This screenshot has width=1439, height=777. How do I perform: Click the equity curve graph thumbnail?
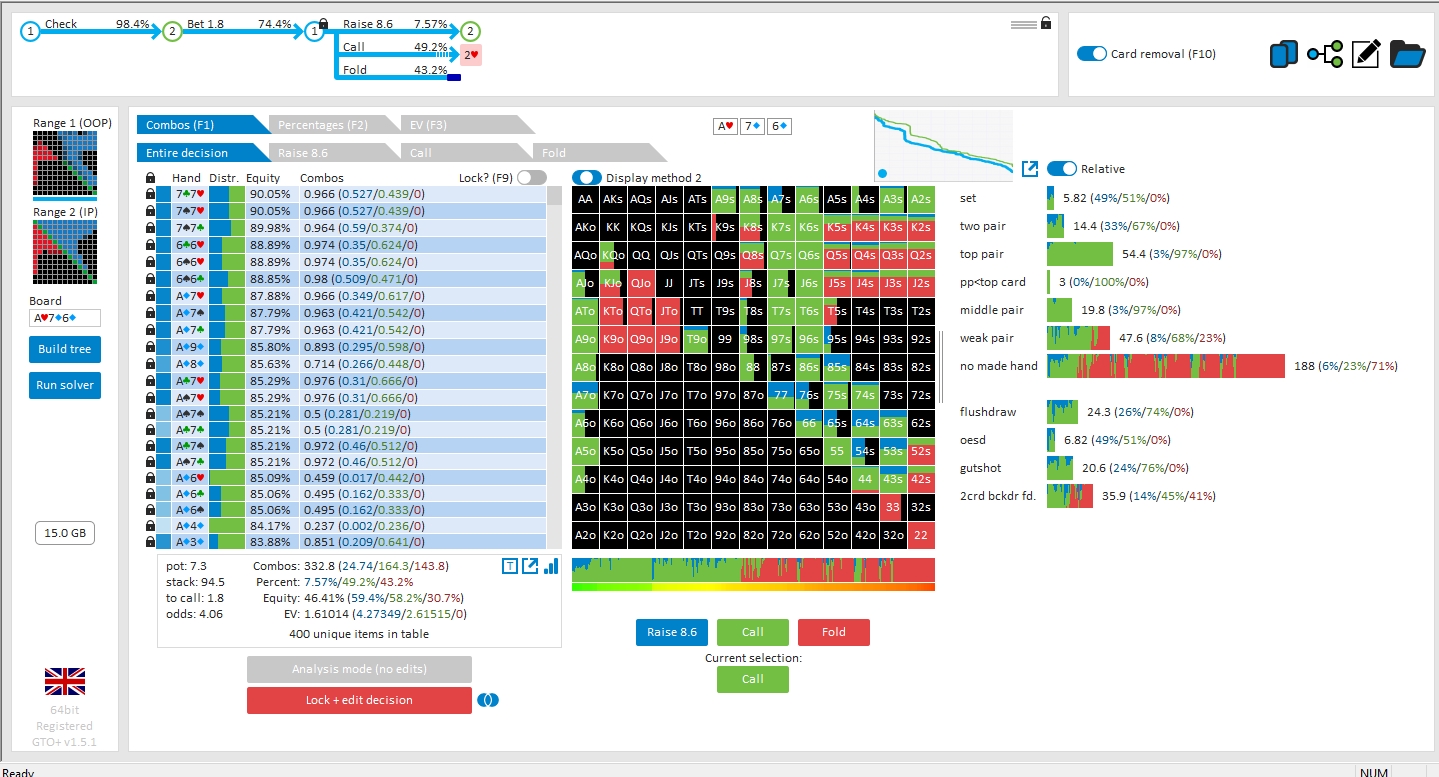943,146
